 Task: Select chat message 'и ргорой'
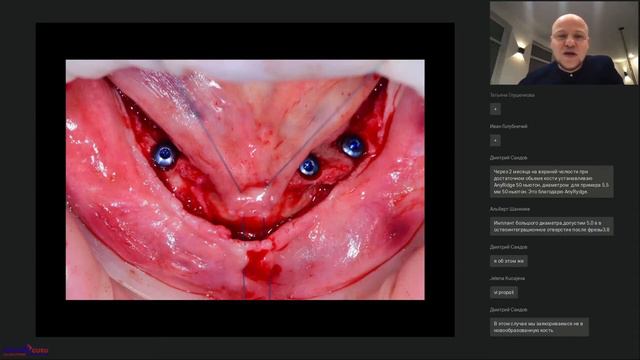pyautogui.click(x=504, y=292)
